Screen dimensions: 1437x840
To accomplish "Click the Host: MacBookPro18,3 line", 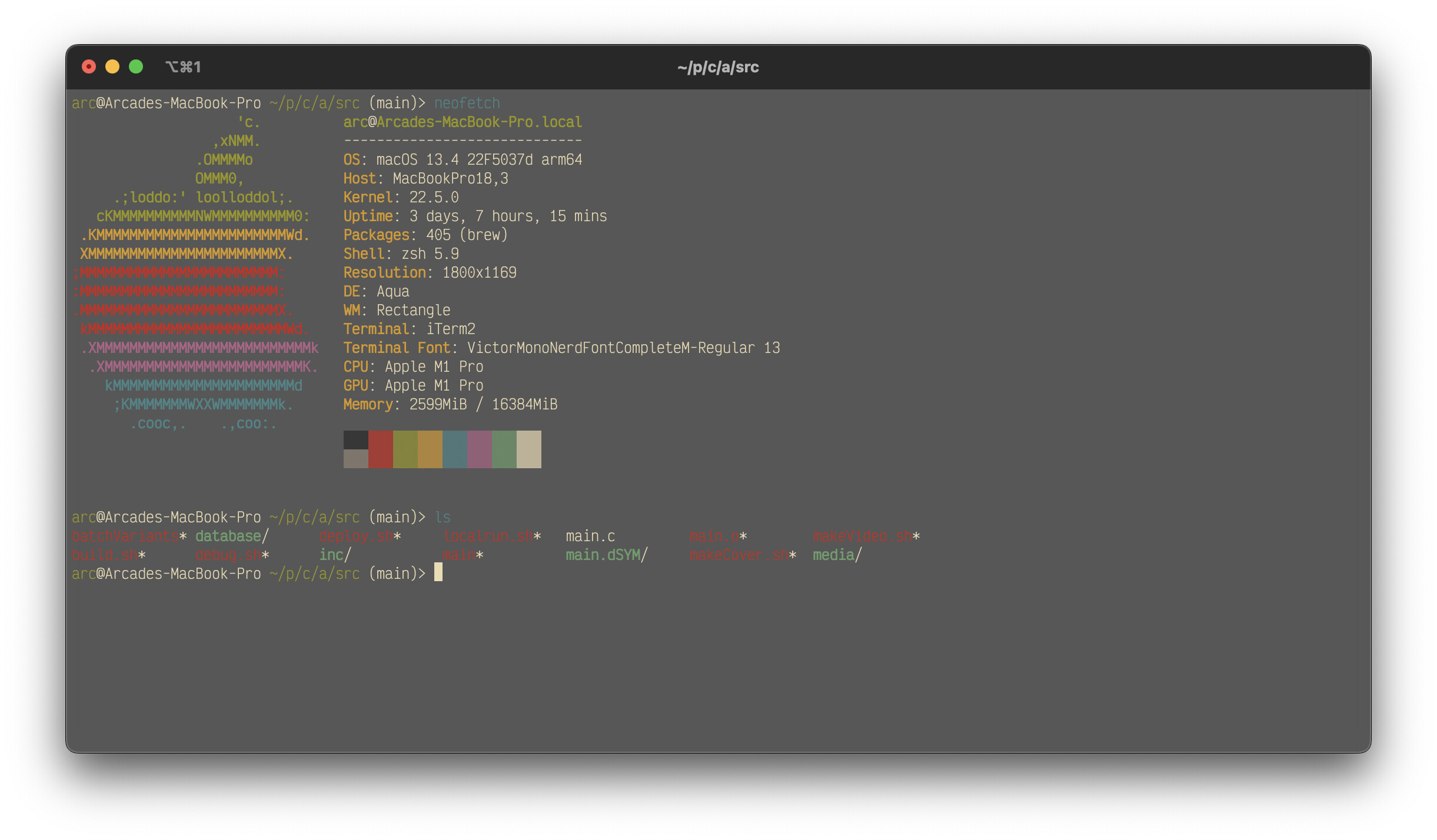I will pyautogui.click(x=426, y=178).
